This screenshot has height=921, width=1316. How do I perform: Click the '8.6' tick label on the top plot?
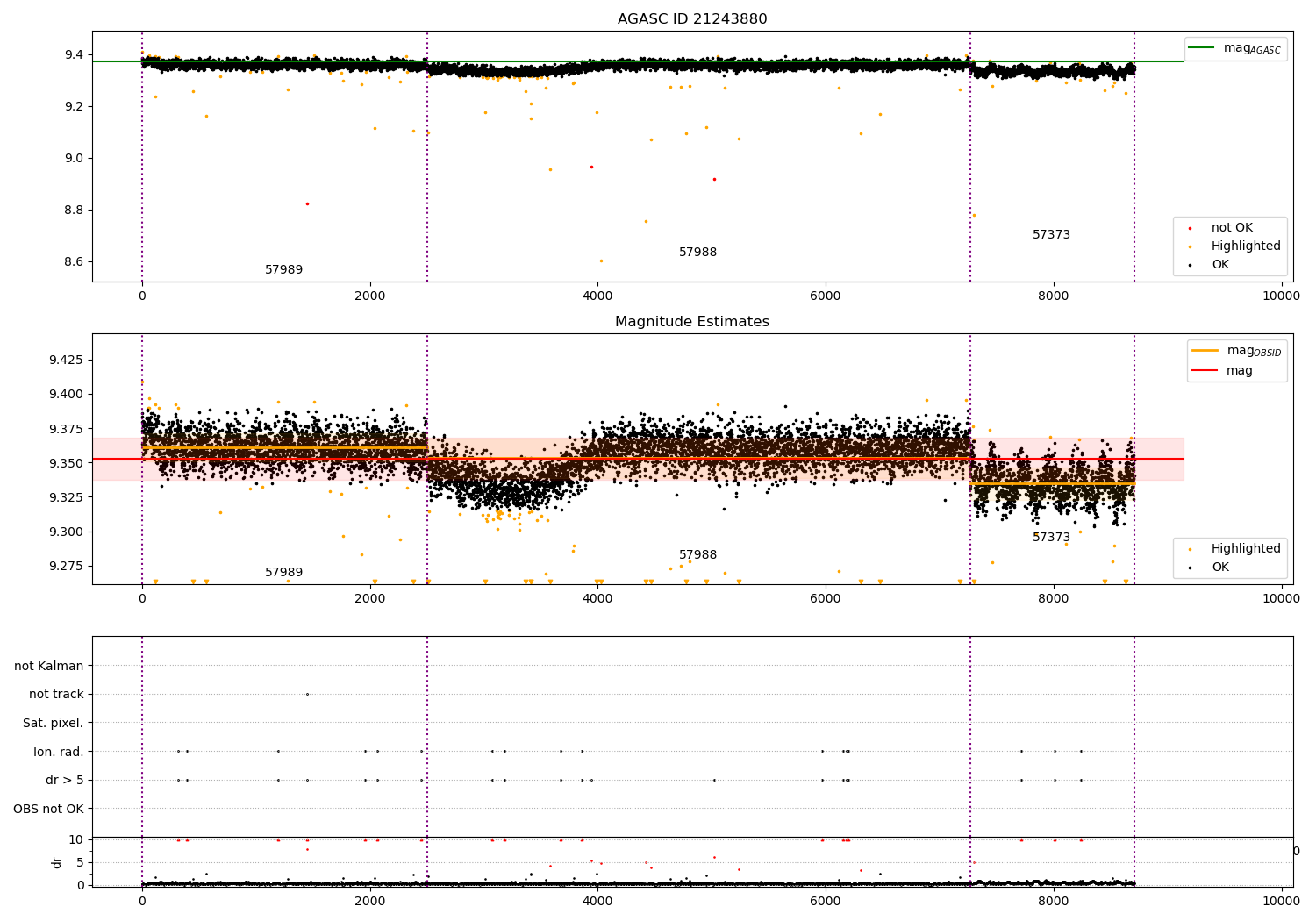coord(75,262)
